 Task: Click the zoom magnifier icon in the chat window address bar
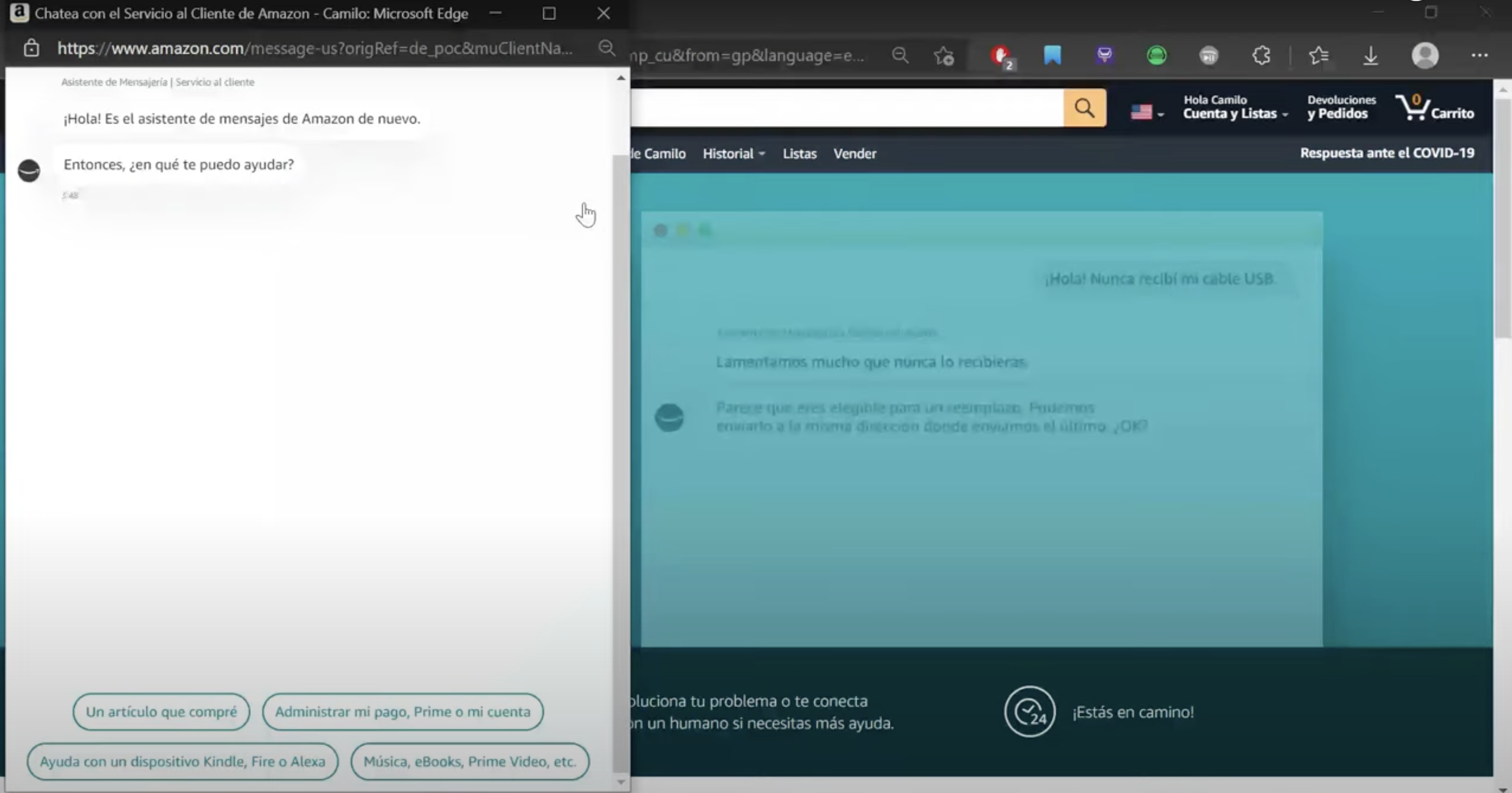pyautogui.click(x=606, y=48)
